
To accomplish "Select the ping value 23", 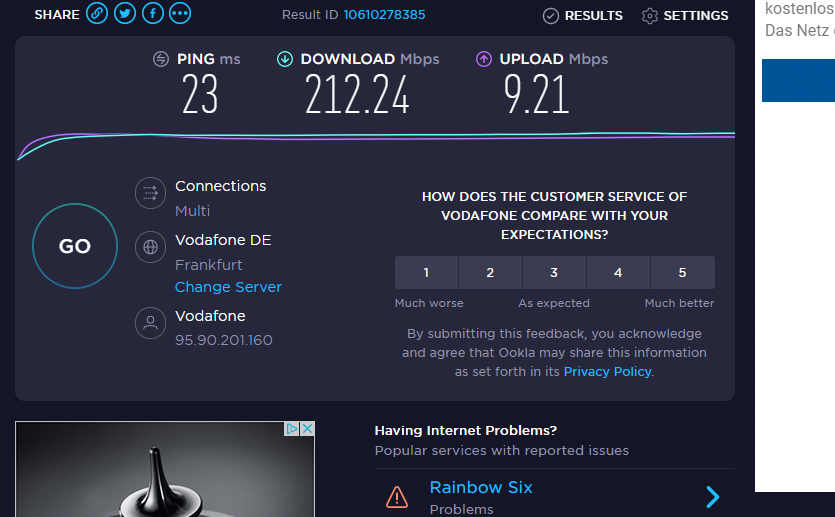I will coord(200,94).
